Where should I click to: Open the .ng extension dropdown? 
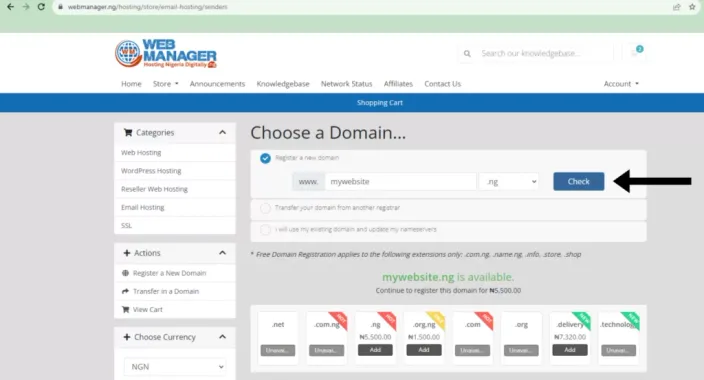(509, 181)
